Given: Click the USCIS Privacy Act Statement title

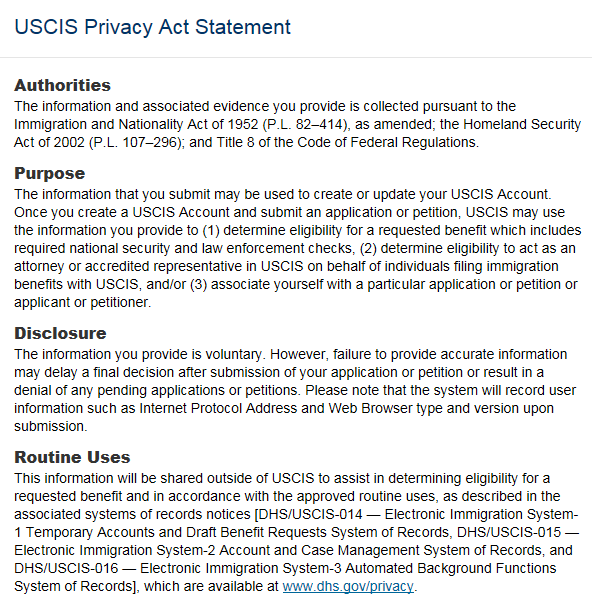Looking at the screenshot, I should [x=152, y=27].
